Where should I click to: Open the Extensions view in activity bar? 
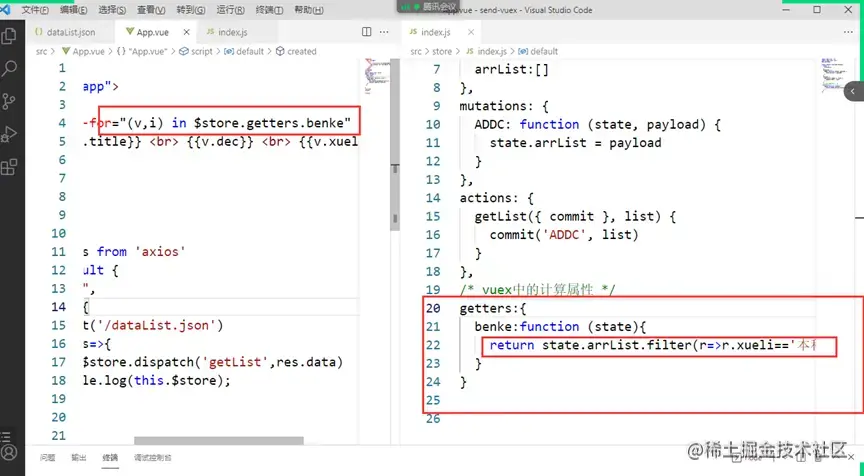tap(9, 167)
